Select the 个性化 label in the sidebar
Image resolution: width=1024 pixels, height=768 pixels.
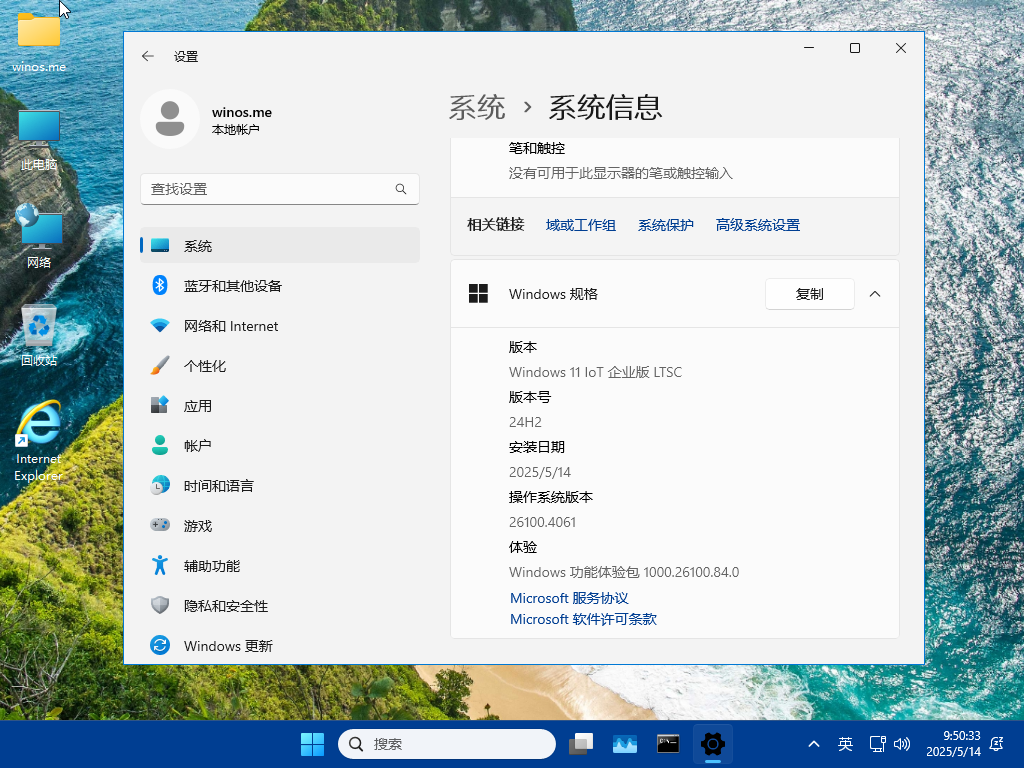(205, 366)
